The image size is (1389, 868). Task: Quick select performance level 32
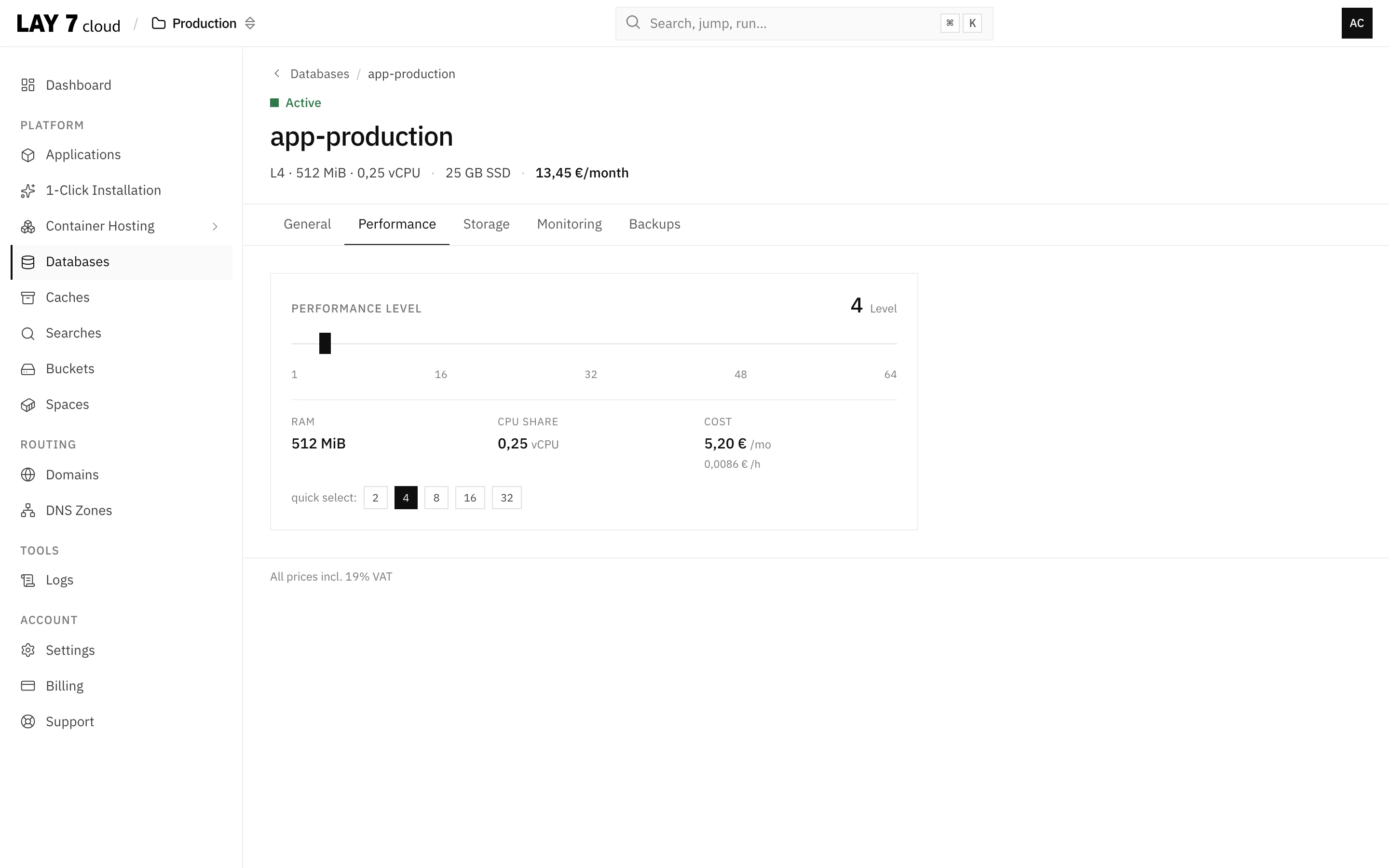coord(507,498)
